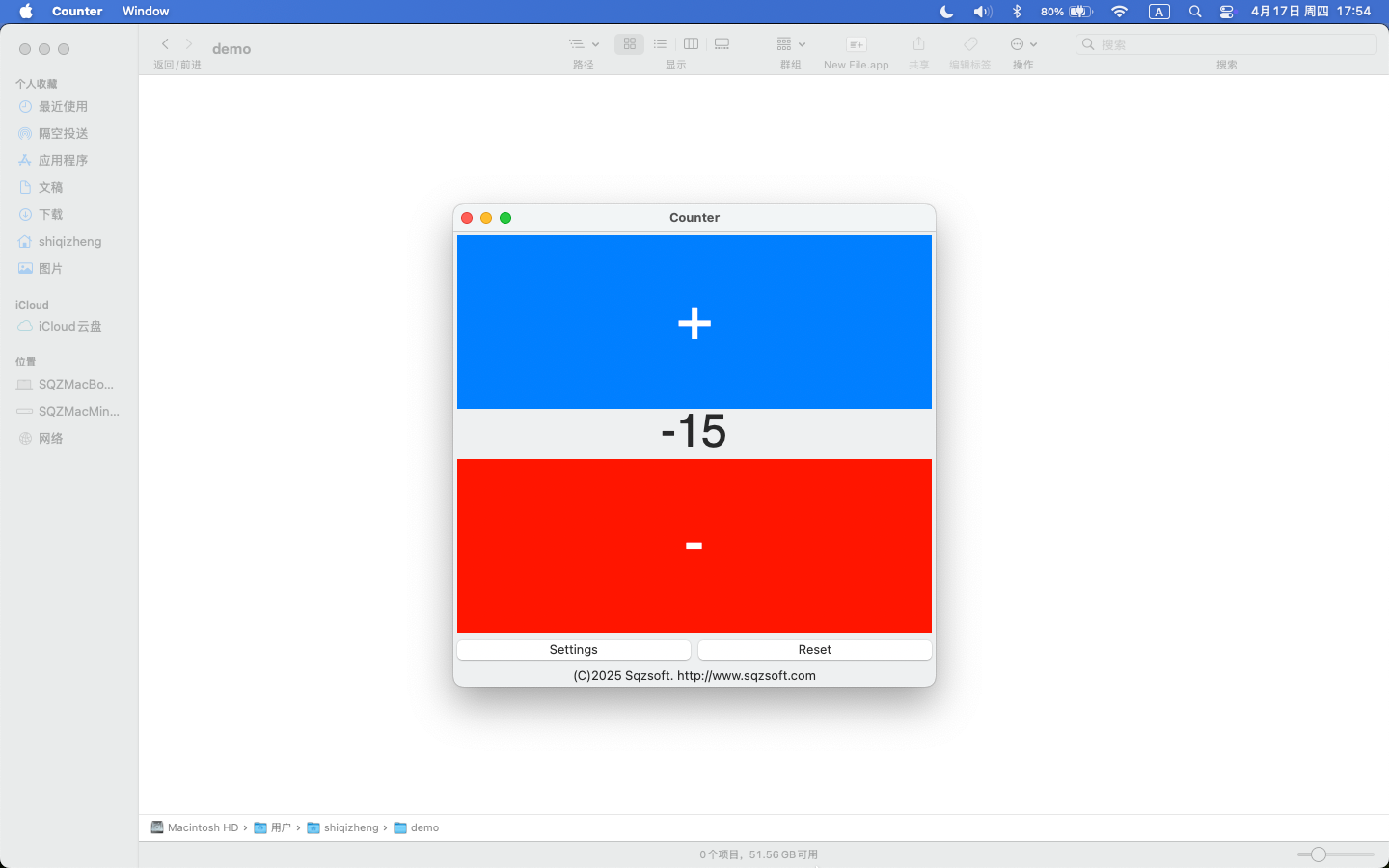Open the Wi-Fi menu bar icon
The image size is (1389, 868).
[1119, 12]
